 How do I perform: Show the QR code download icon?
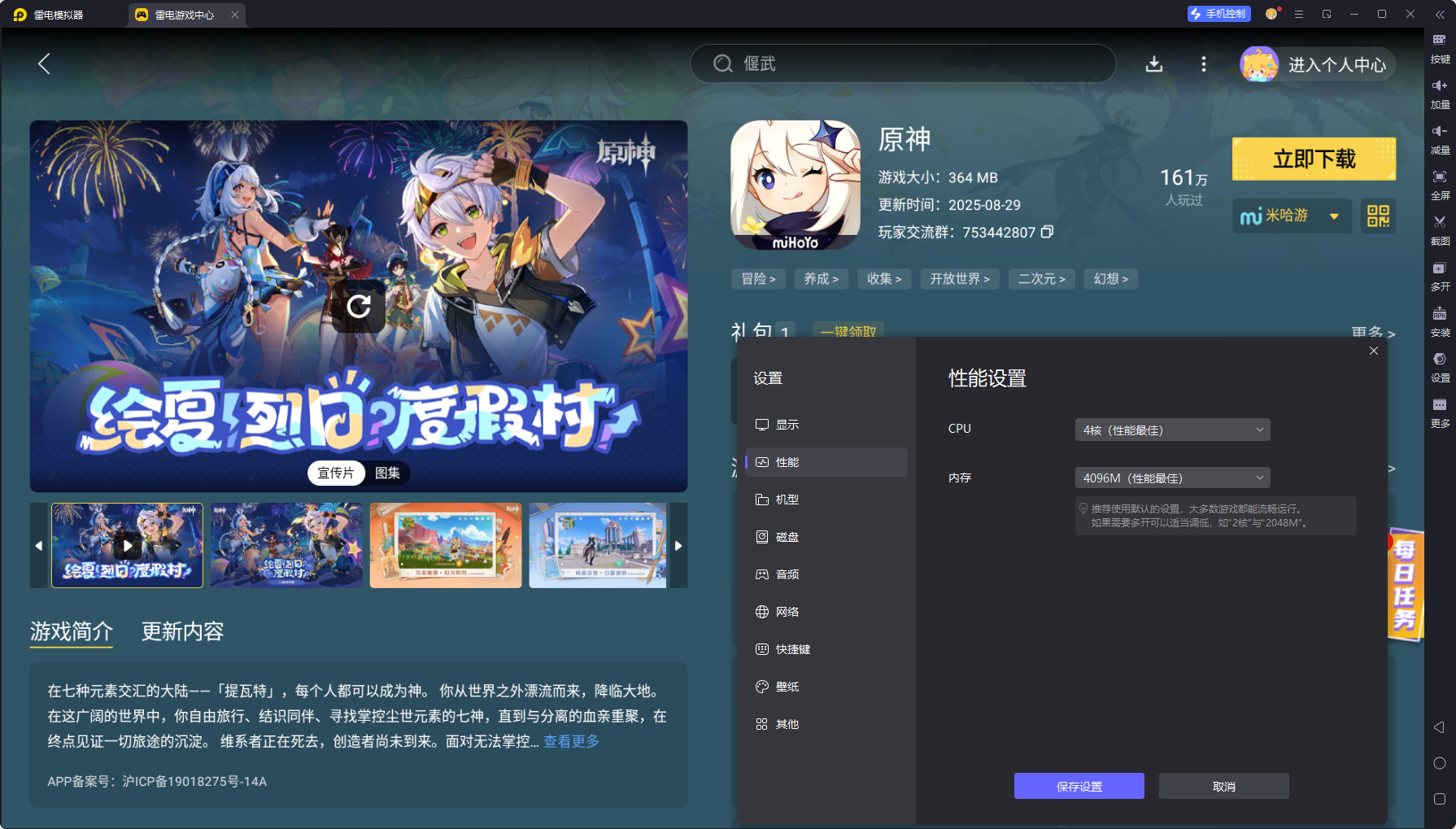click(x=1378, y=216)
